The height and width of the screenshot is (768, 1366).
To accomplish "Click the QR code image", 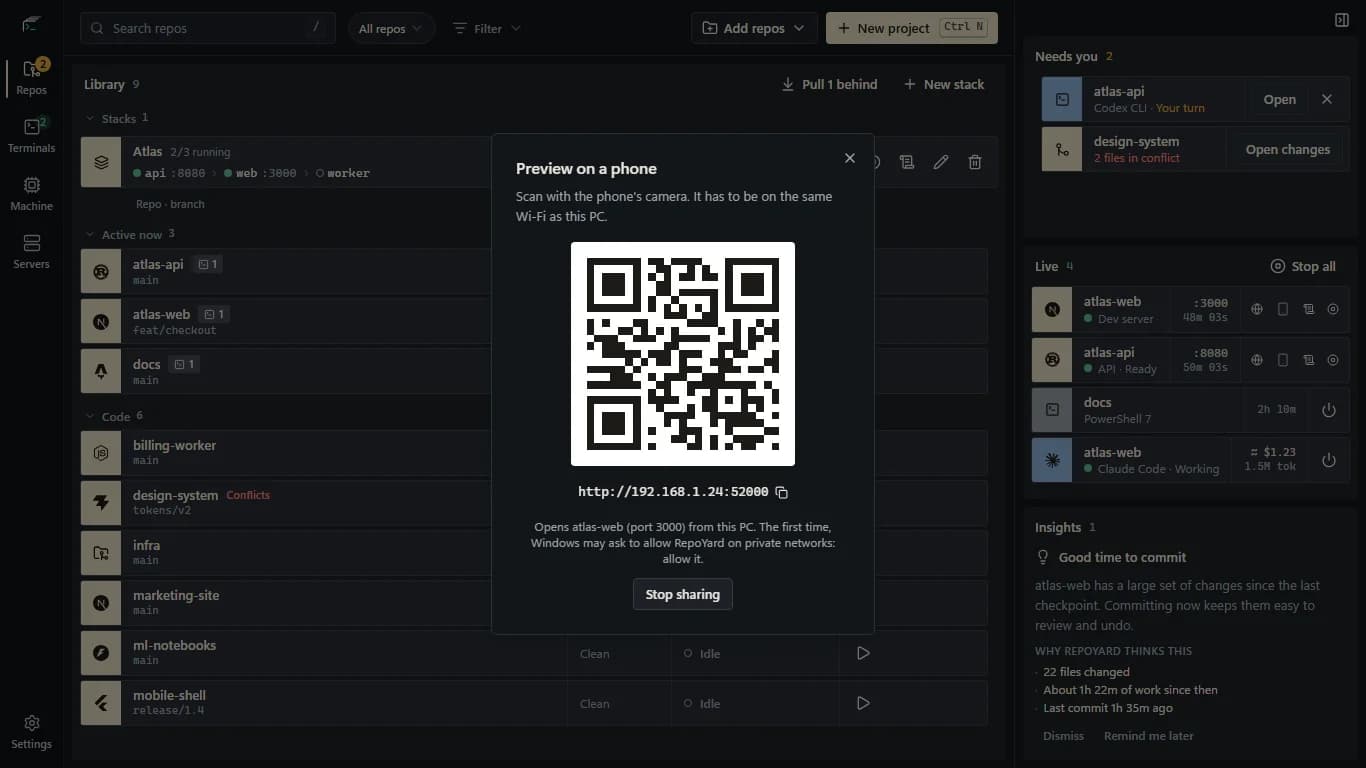I will 683,354.
